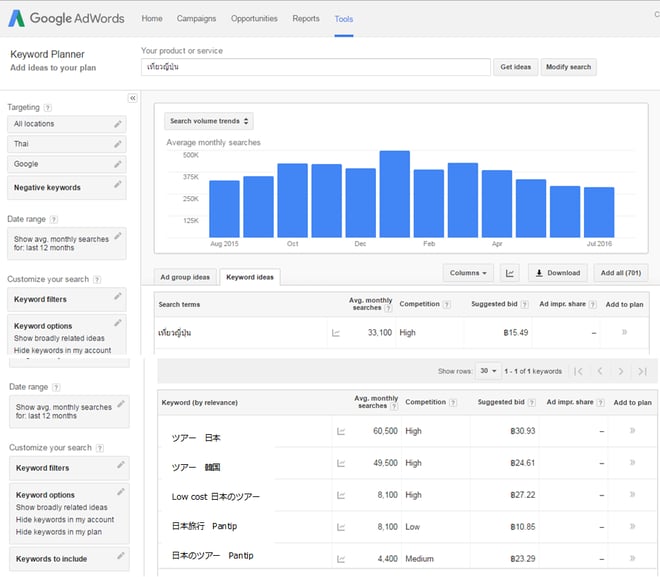Show trend icon for Low cost 日本のツアー row
Viewport: 660px width, 577px height.
pyautogui.click(x=341, y=495)
